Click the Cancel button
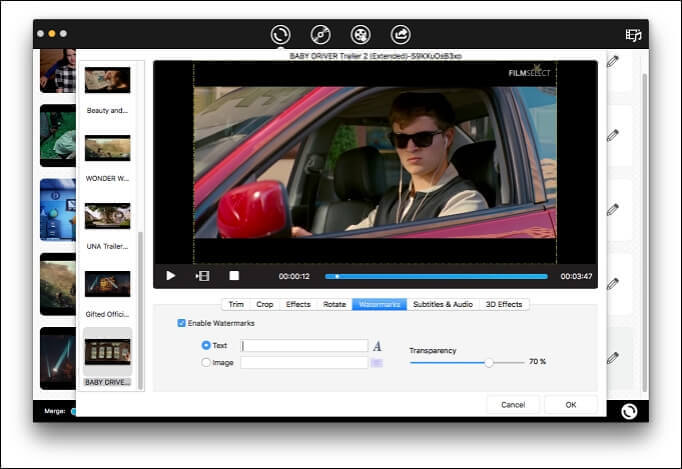 click(x=512, y=405)
